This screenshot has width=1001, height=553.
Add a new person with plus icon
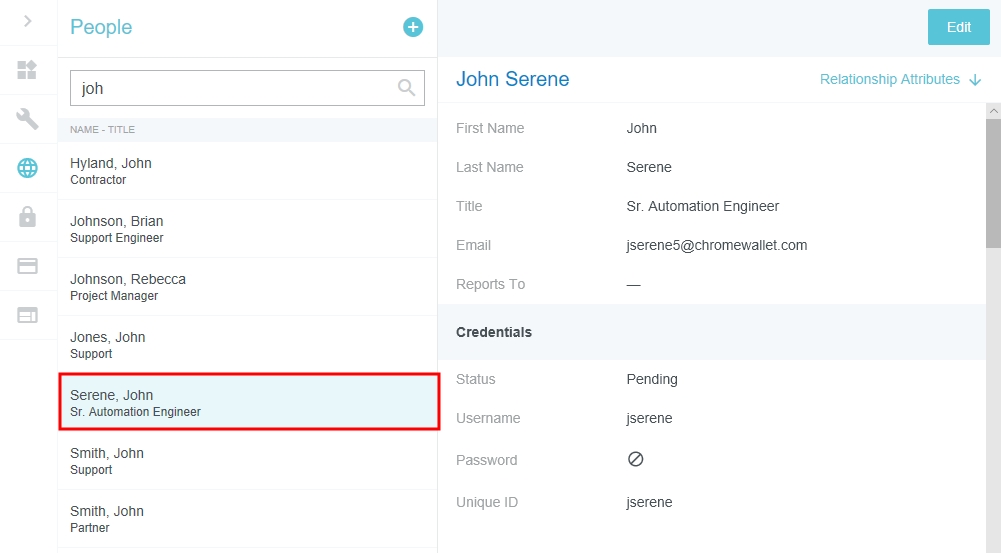(413, 27)
